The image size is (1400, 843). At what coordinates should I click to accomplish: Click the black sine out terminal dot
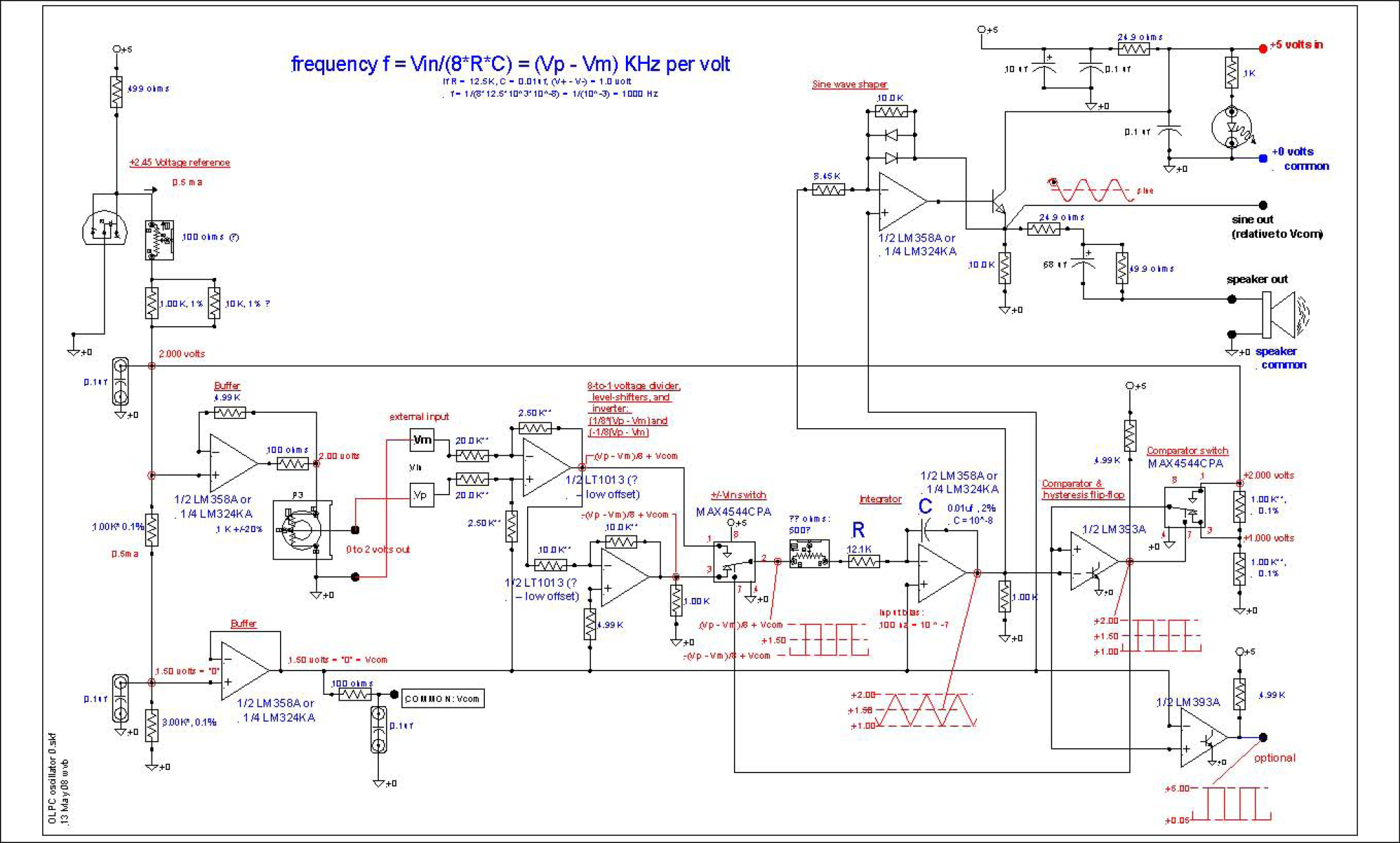(x=1262, y=205)
